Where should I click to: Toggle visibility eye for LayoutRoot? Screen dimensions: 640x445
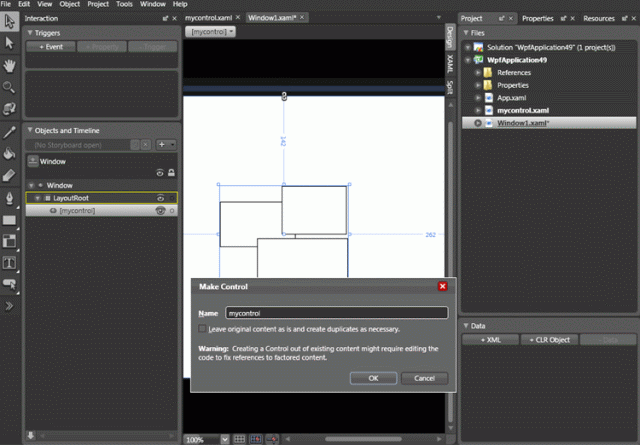(159, 198)
